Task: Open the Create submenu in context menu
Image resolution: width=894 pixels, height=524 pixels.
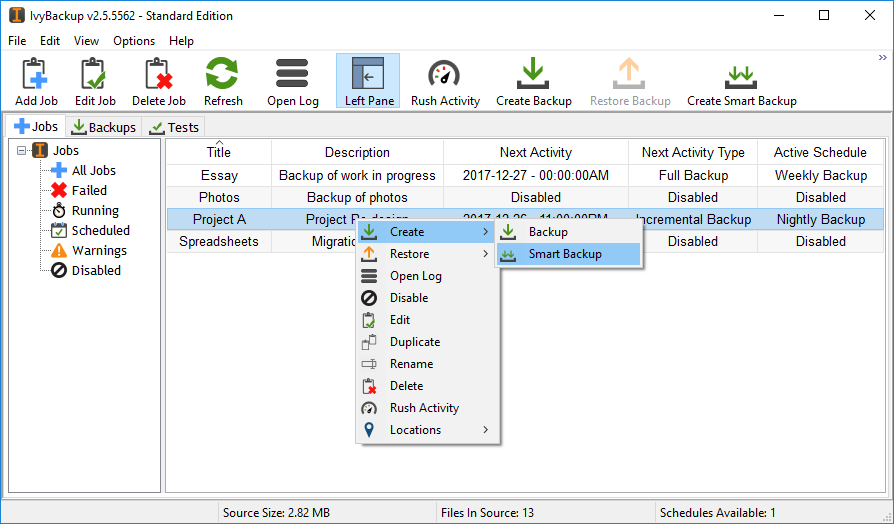Action: click(428, 232)
